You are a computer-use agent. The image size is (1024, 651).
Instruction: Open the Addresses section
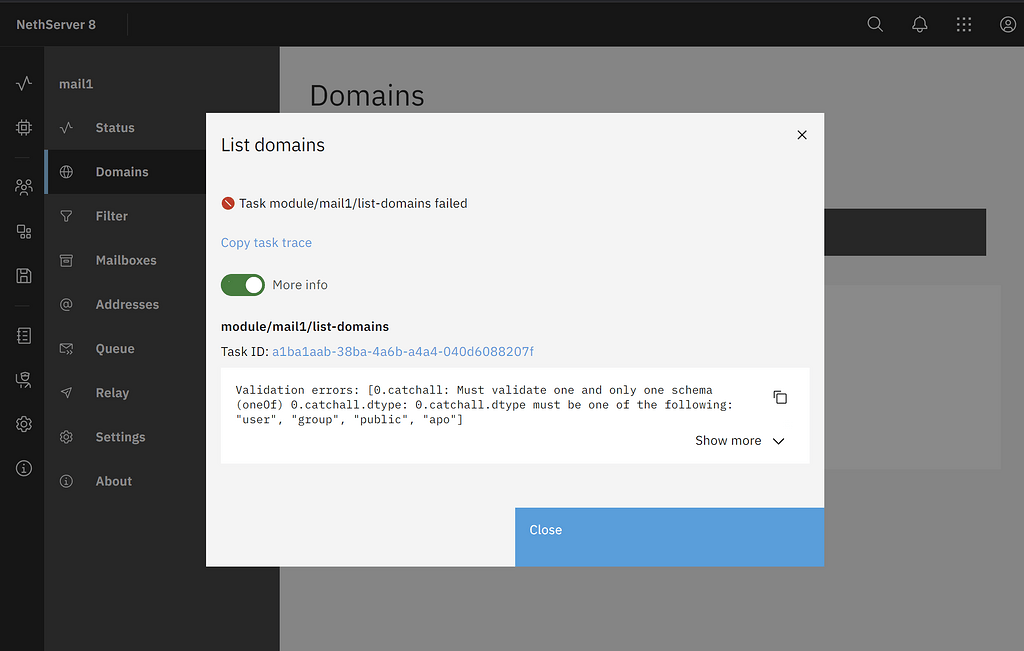click(x=125, y=304)
